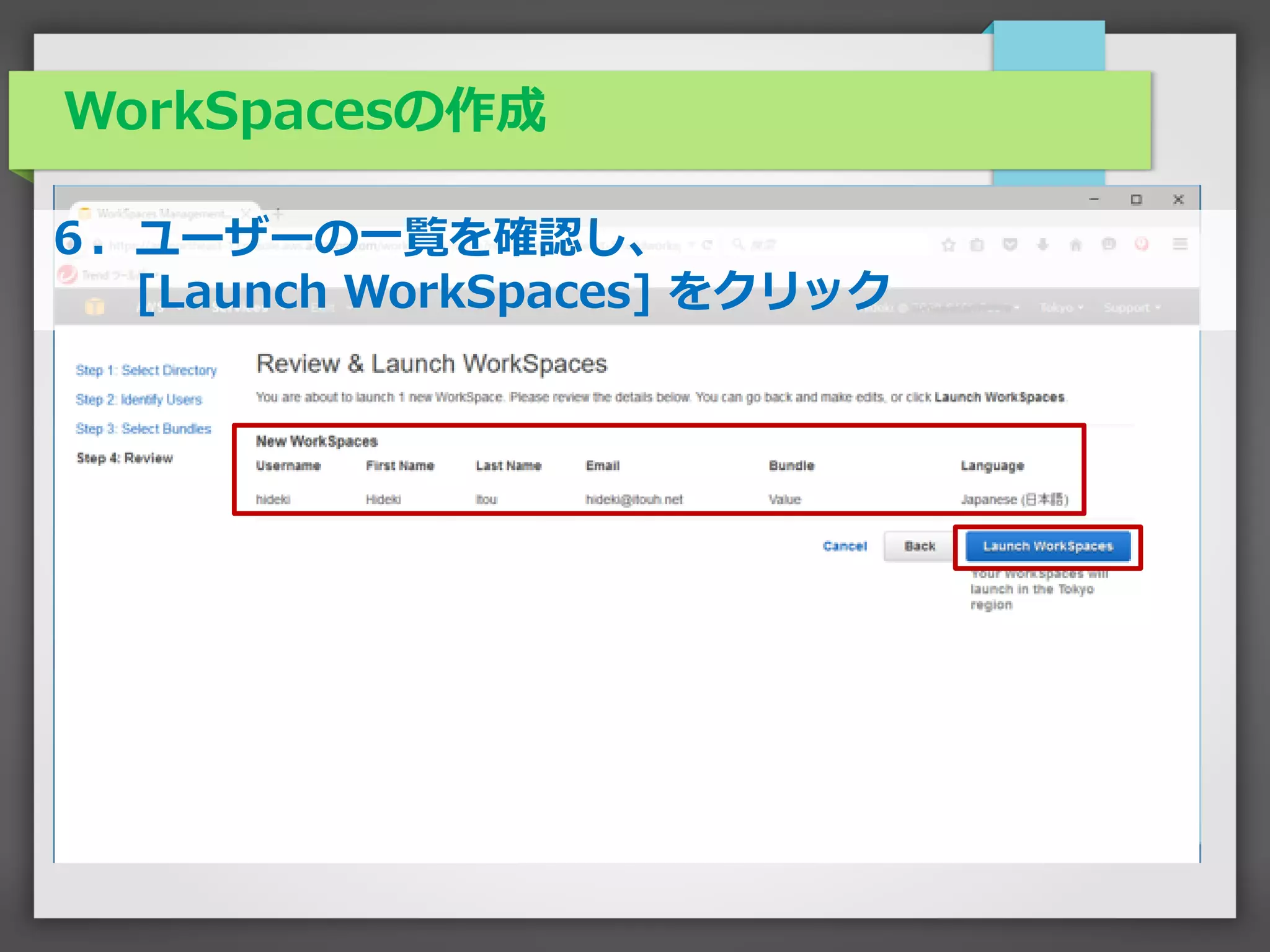The width and height of the screenshot is (1270, 952).
Task: Click the hideki@itouh.net email cell
Action: pyautogui.click(x=634, y=499)
